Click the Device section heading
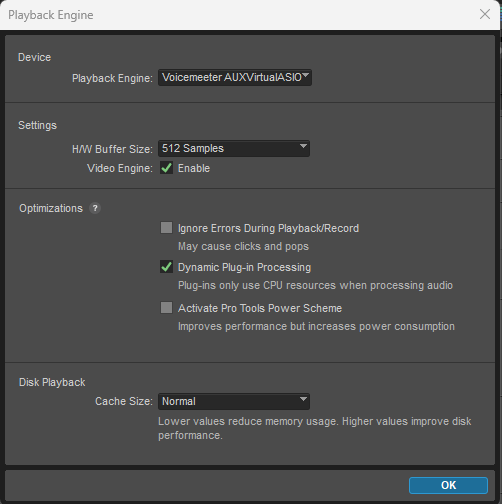 click(34, 57)
